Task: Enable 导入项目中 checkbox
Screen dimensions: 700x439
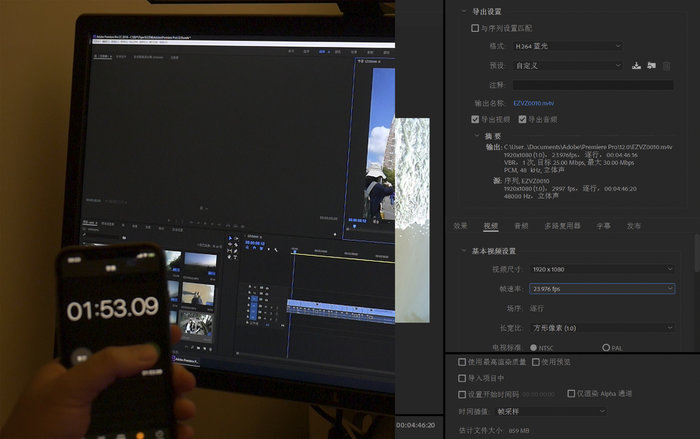Action: click(462, 378)
